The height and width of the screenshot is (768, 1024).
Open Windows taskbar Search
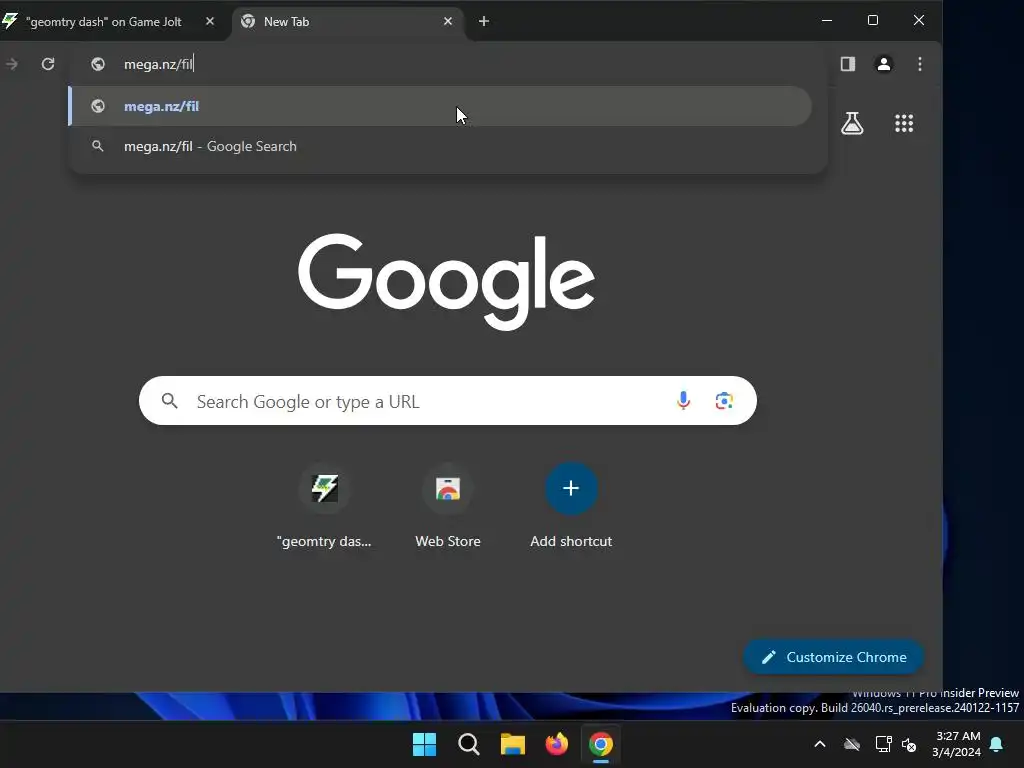pos(468,744)
